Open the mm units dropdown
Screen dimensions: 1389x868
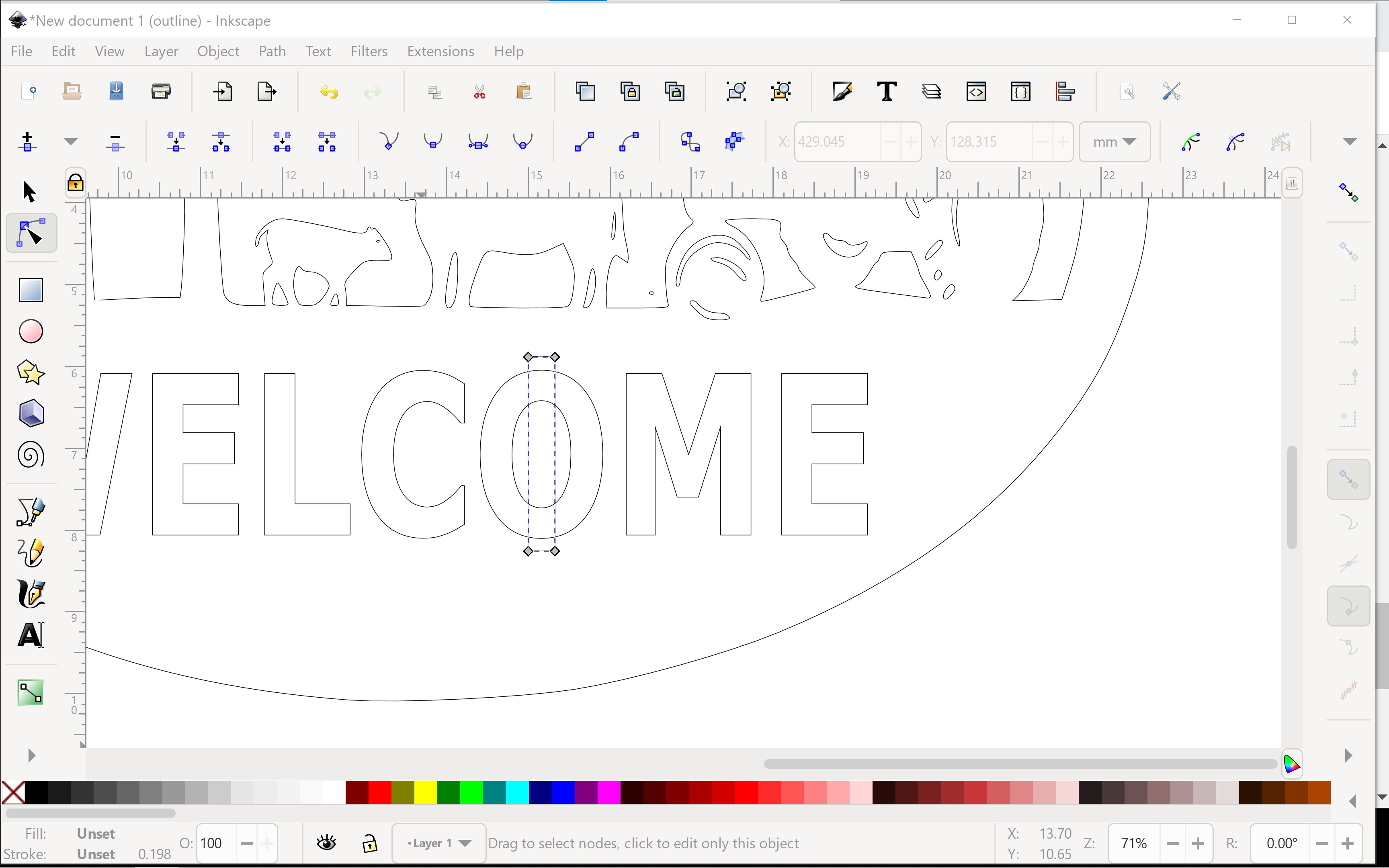coord(1114,142)
